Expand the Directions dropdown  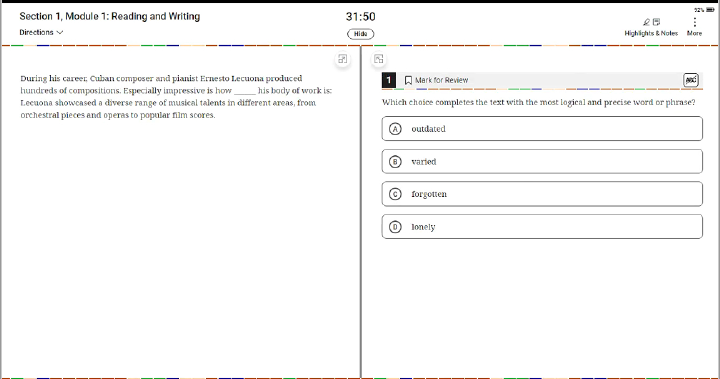point(41,32)
